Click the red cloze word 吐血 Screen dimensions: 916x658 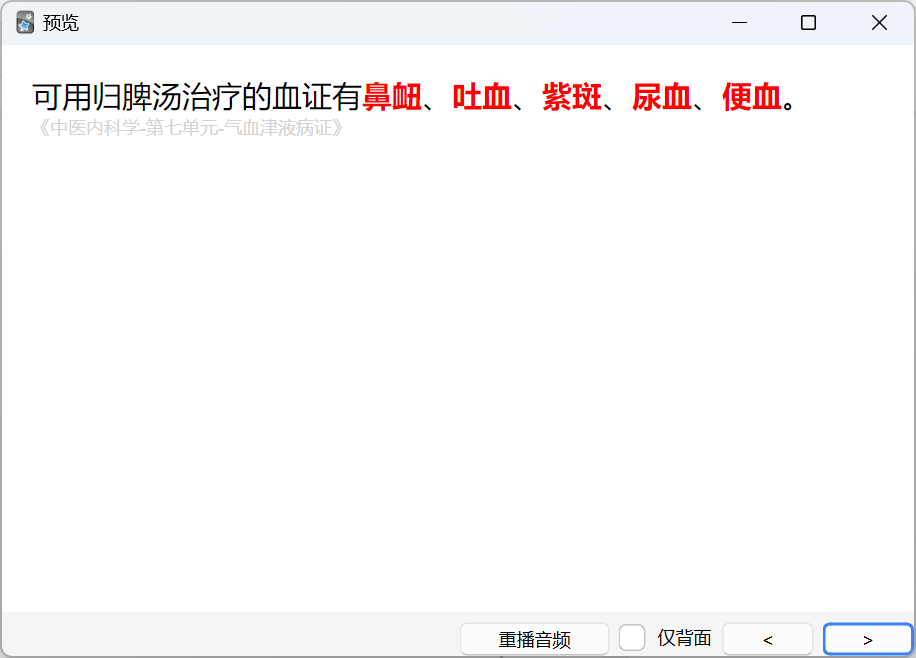point(482,97)
